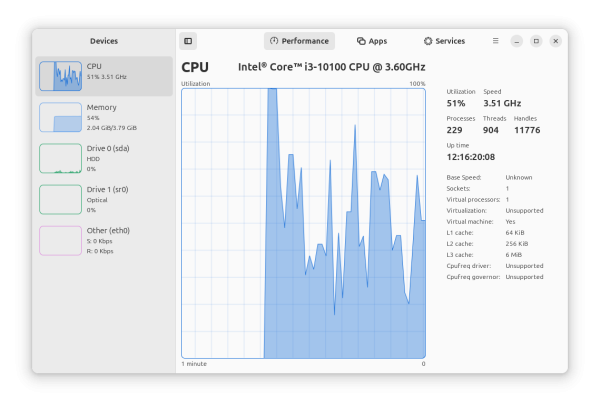Click the 51% utilization value

pyautogui.click(x=456, y=103)
